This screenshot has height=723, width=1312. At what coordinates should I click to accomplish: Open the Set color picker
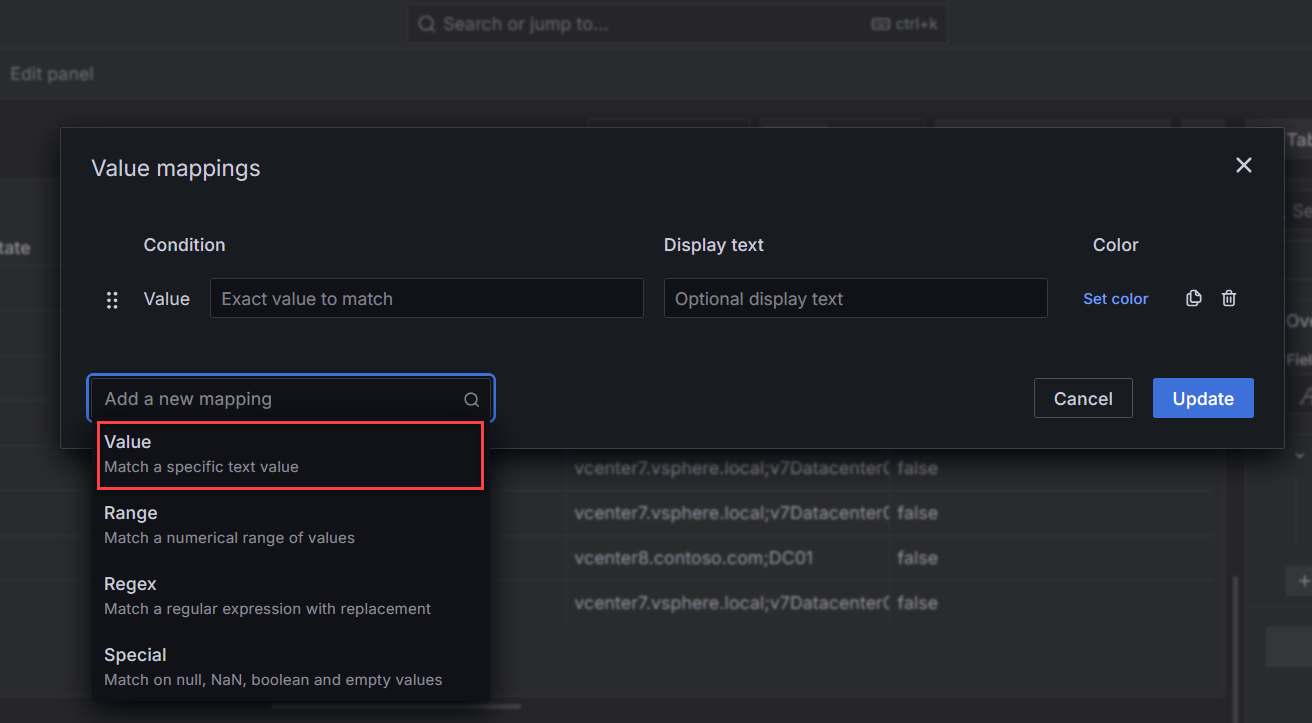[1115, 298]
